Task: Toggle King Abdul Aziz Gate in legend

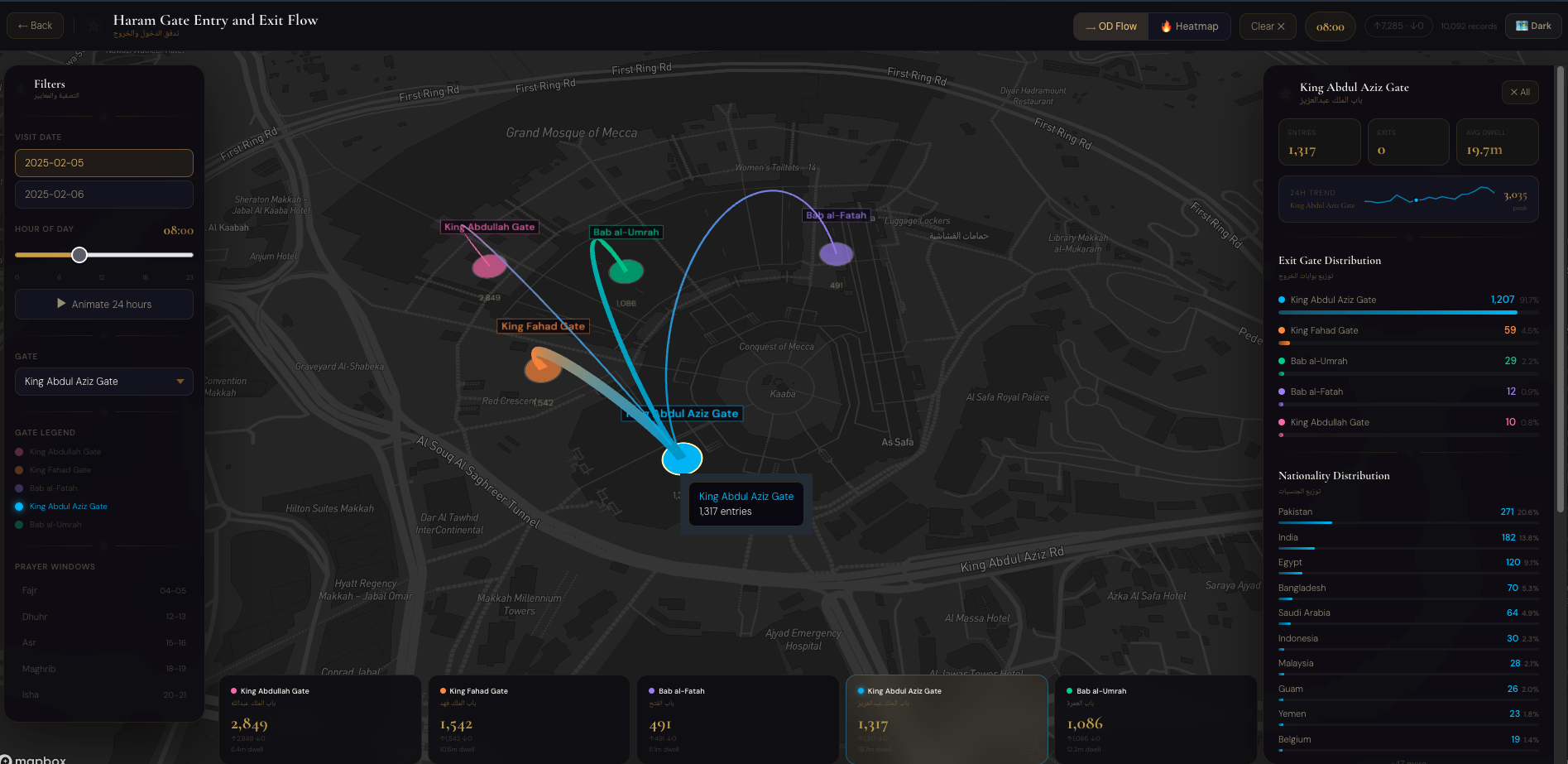Action: (61, 507)
